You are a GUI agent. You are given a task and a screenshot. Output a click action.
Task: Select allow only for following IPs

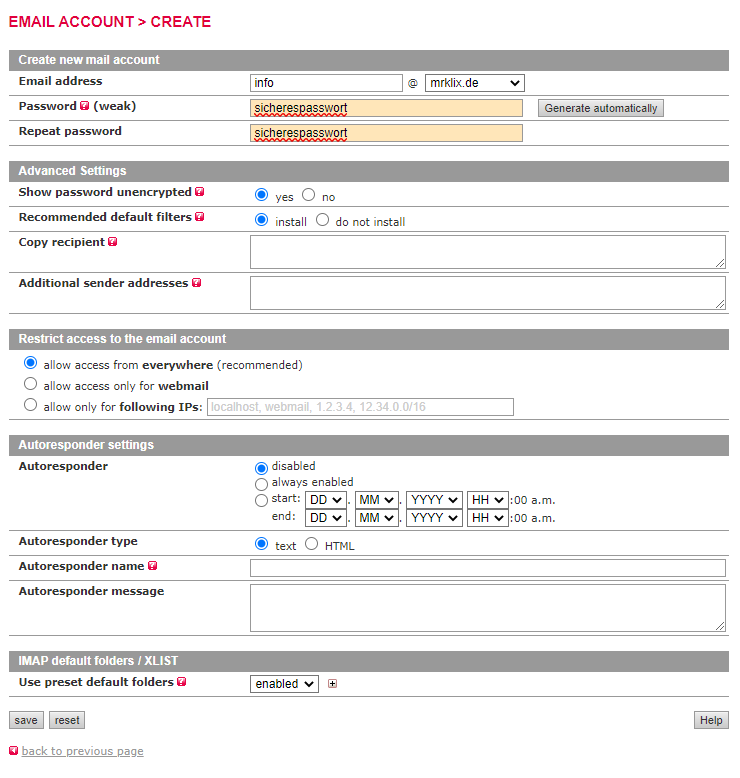click(x=30, y=405)
